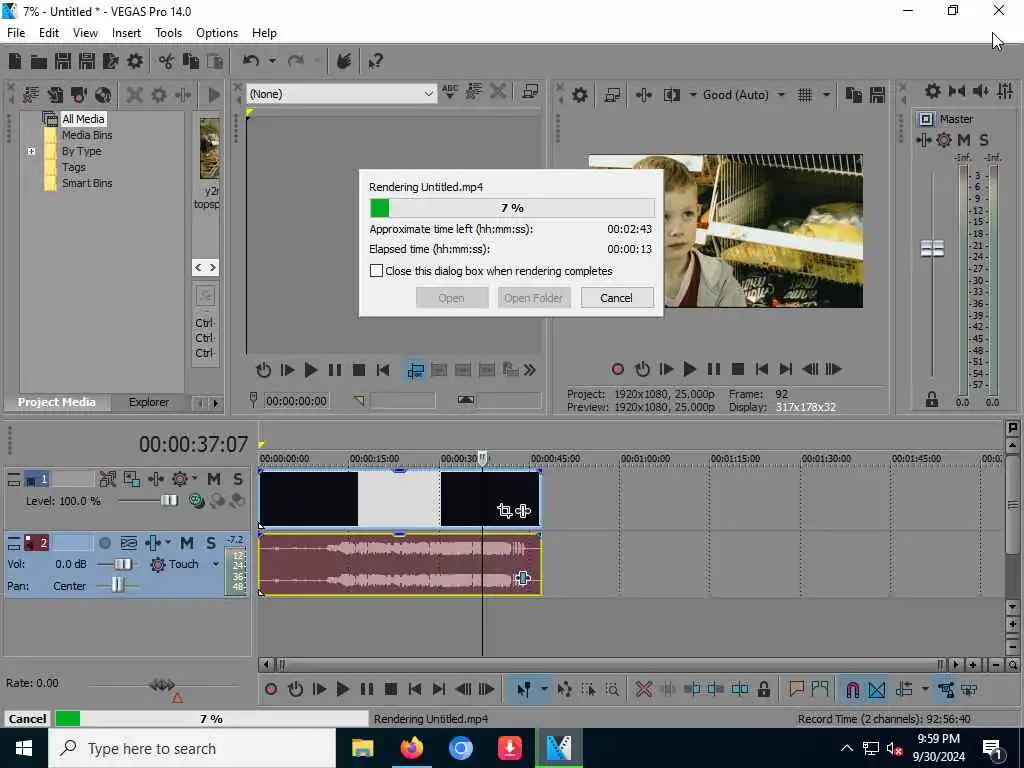This screenshot has width=1024, height=768.
Task: Solo audio track 2 with S button
Action: pos(211,543)
